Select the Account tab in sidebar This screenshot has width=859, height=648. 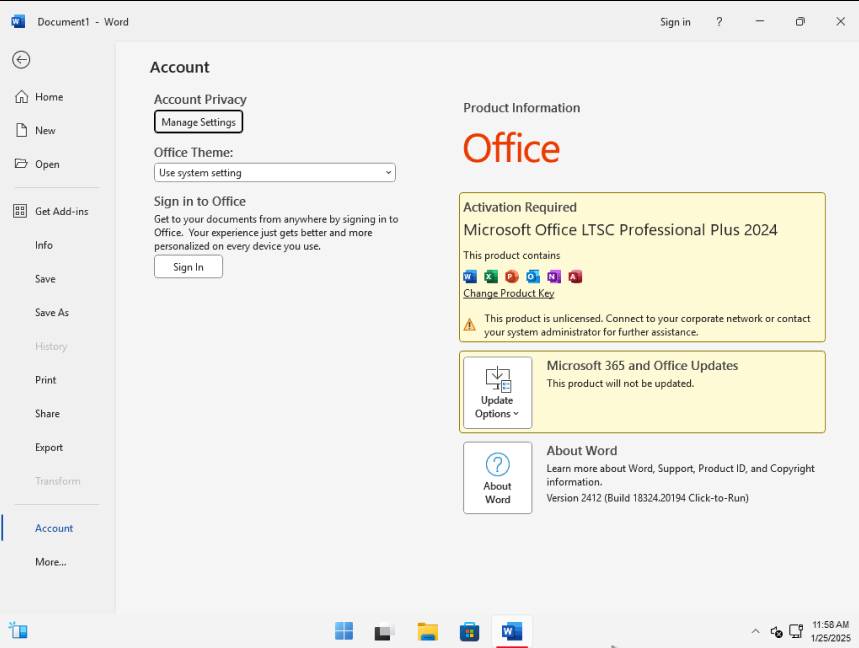54,528
